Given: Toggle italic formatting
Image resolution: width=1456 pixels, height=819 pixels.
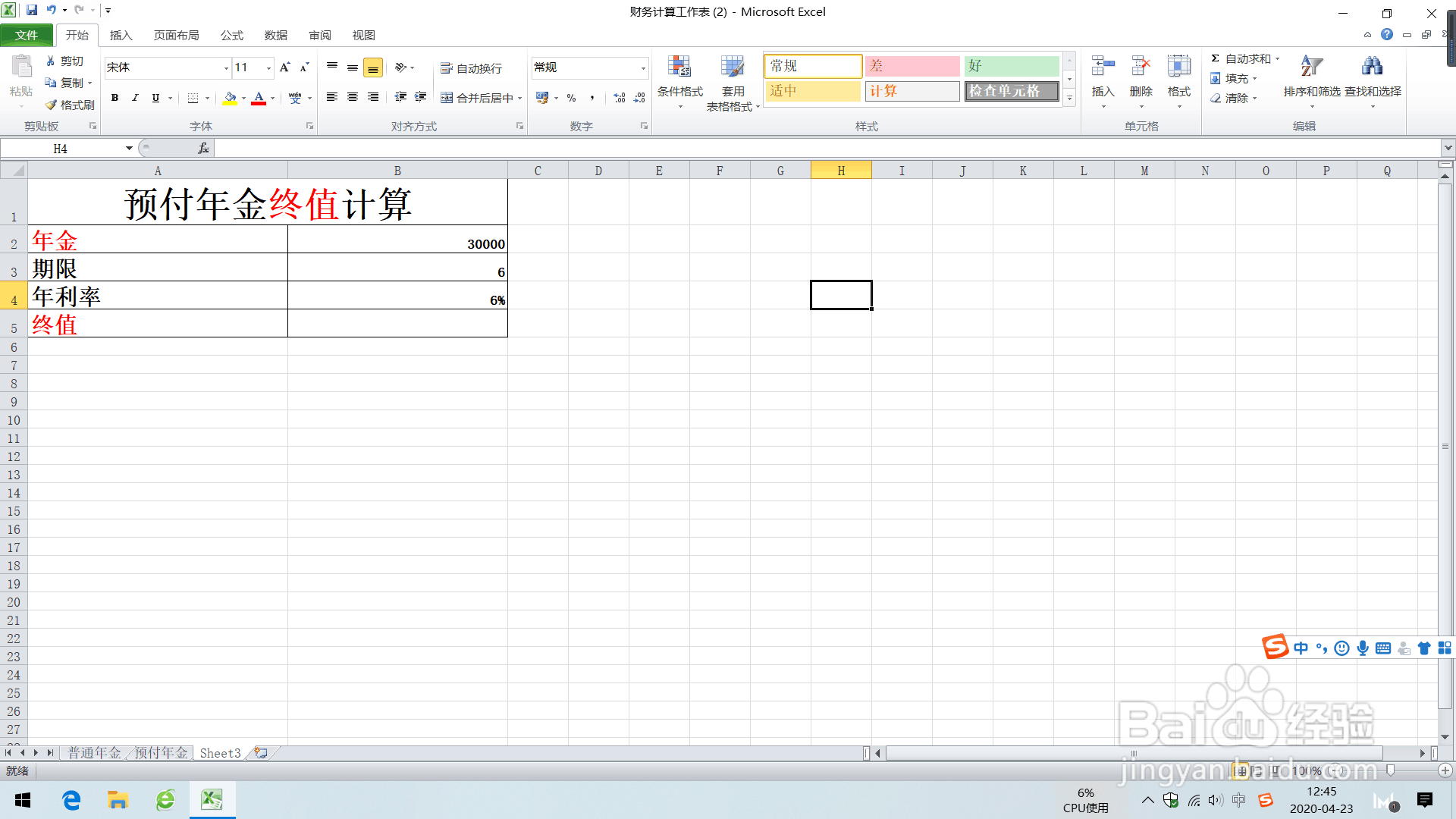Looking at the screenshot, I should click(135, 98).
